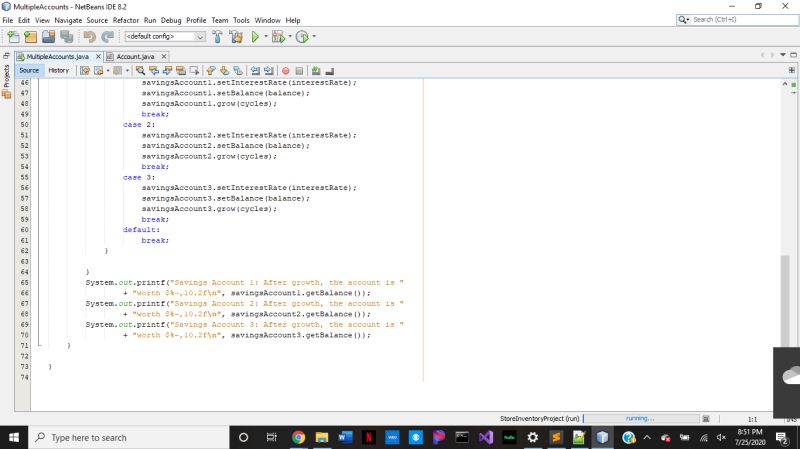Image resolution: width=800 pixels, height=449 pixels.
Task: Stop macro recording with the square icon
Action: [299, 71]
